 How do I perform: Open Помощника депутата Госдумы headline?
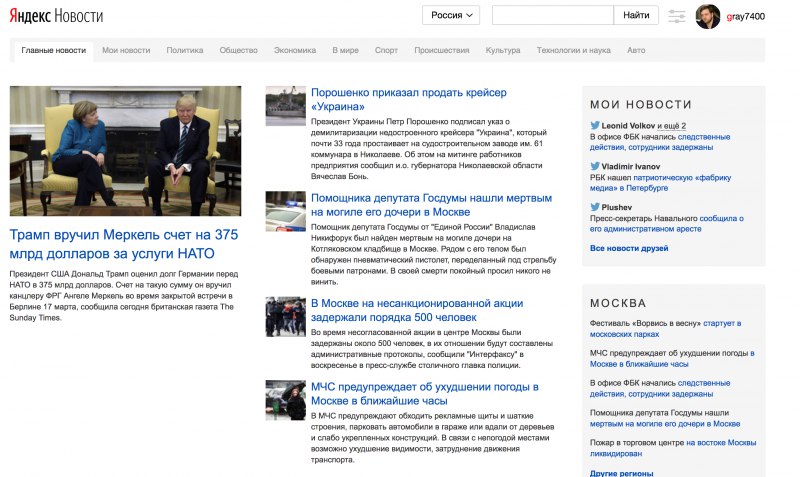pos(431,205)
